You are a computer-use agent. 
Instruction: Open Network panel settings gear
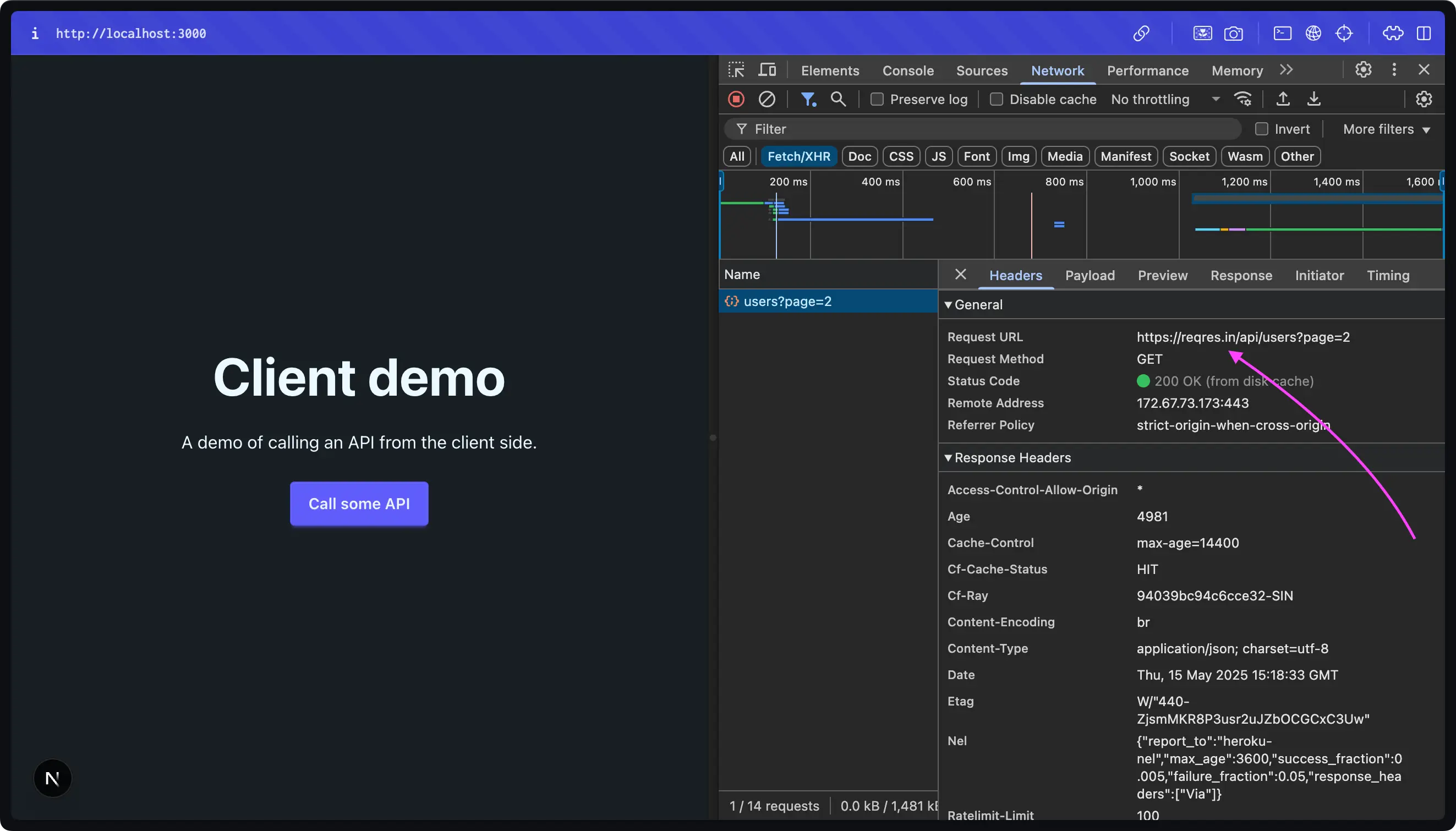[x=1424, y=99]
